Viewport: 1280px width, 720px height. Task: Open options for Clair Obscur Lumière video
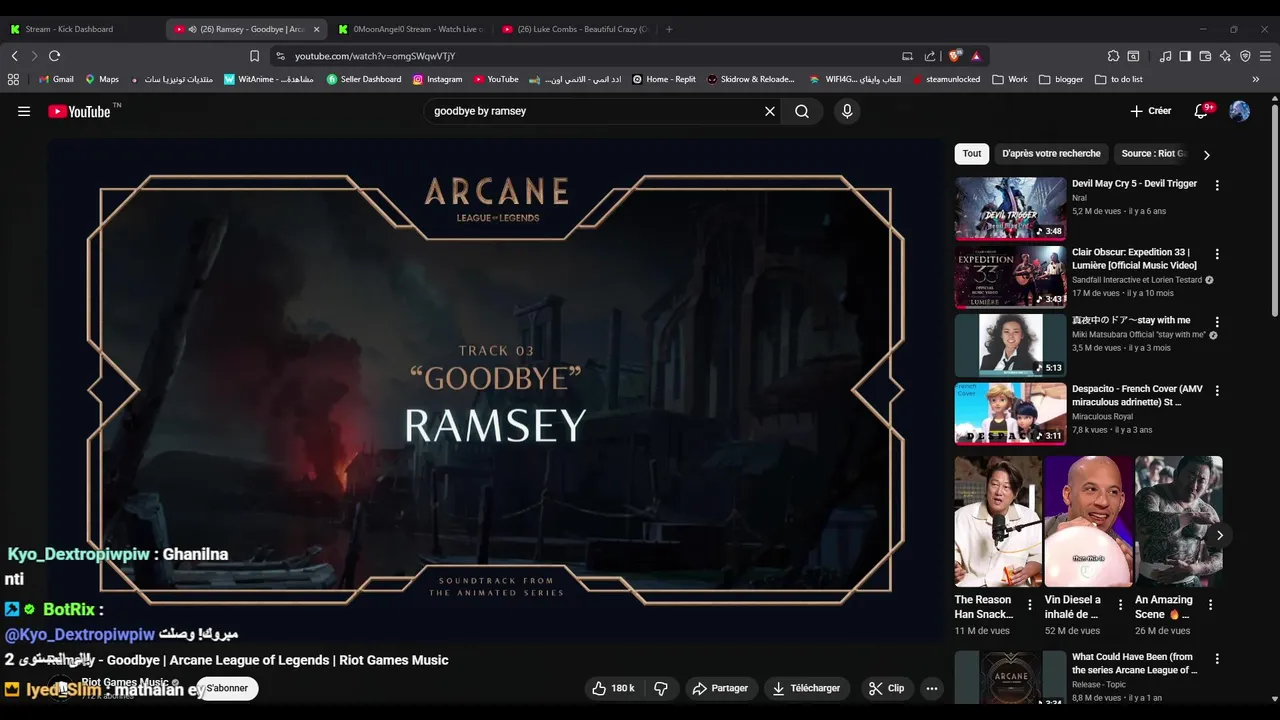pos(1217,254)
